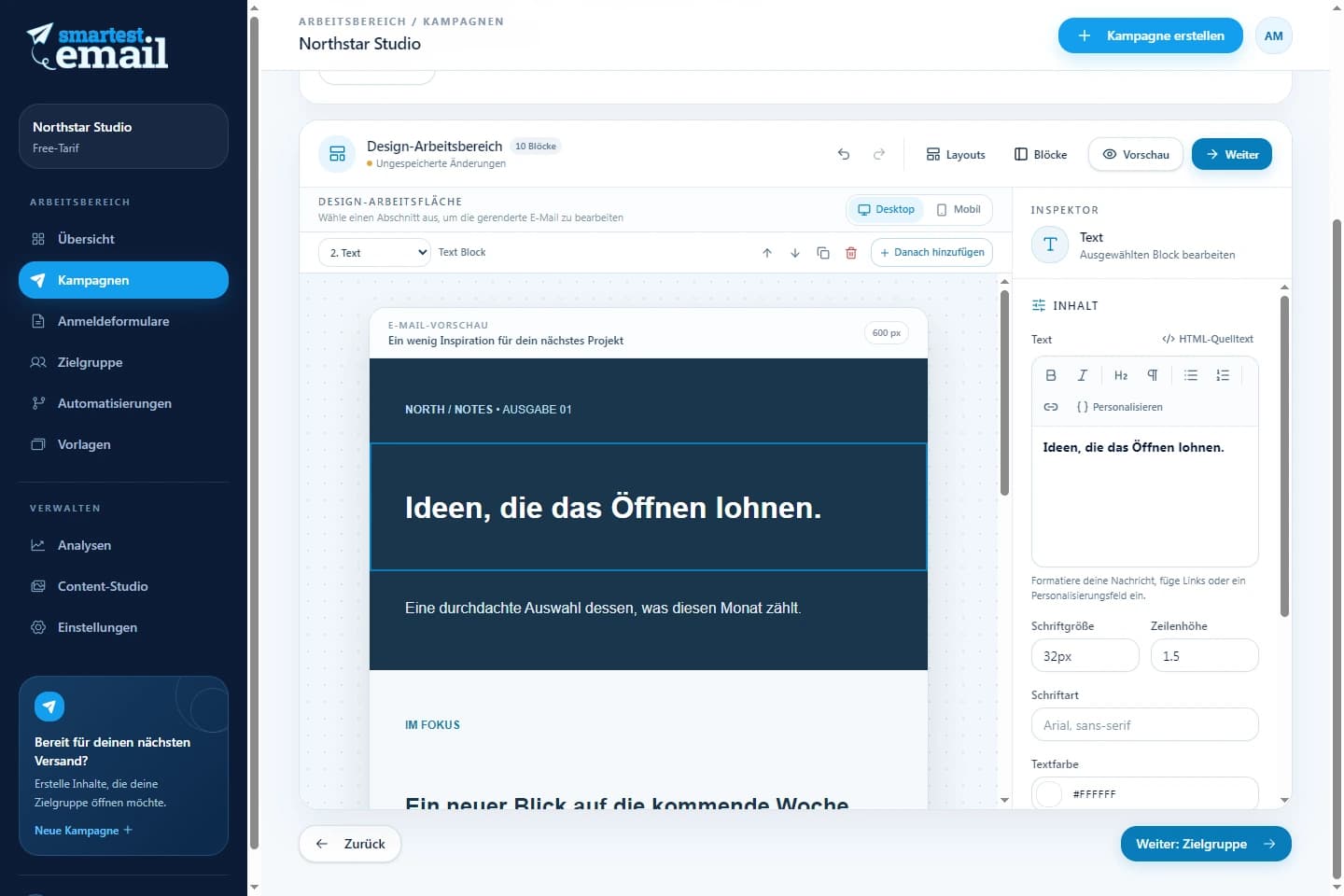Open Zielgruppe in sidebar
This screenshot has height=896, width=1344.
[123, 362]
